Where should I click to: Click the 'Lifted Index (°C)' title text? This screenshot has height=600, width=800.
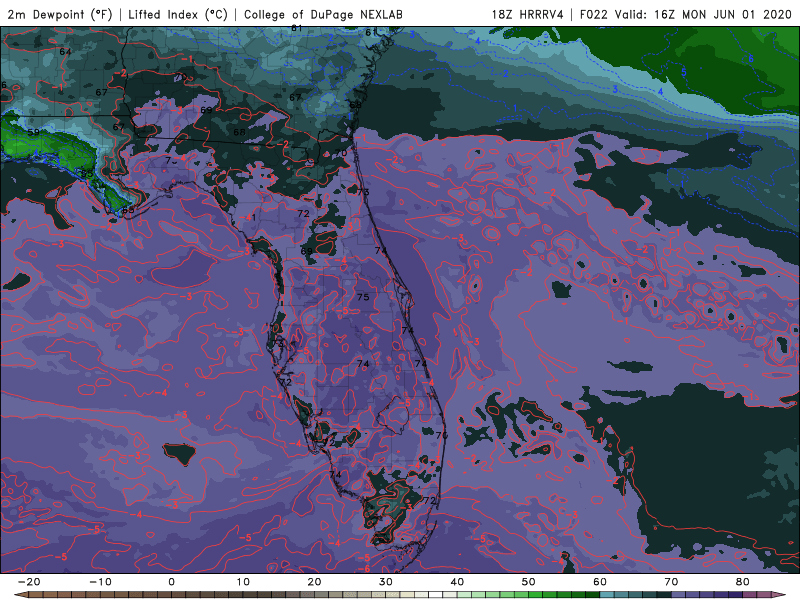tap(178, 14)
